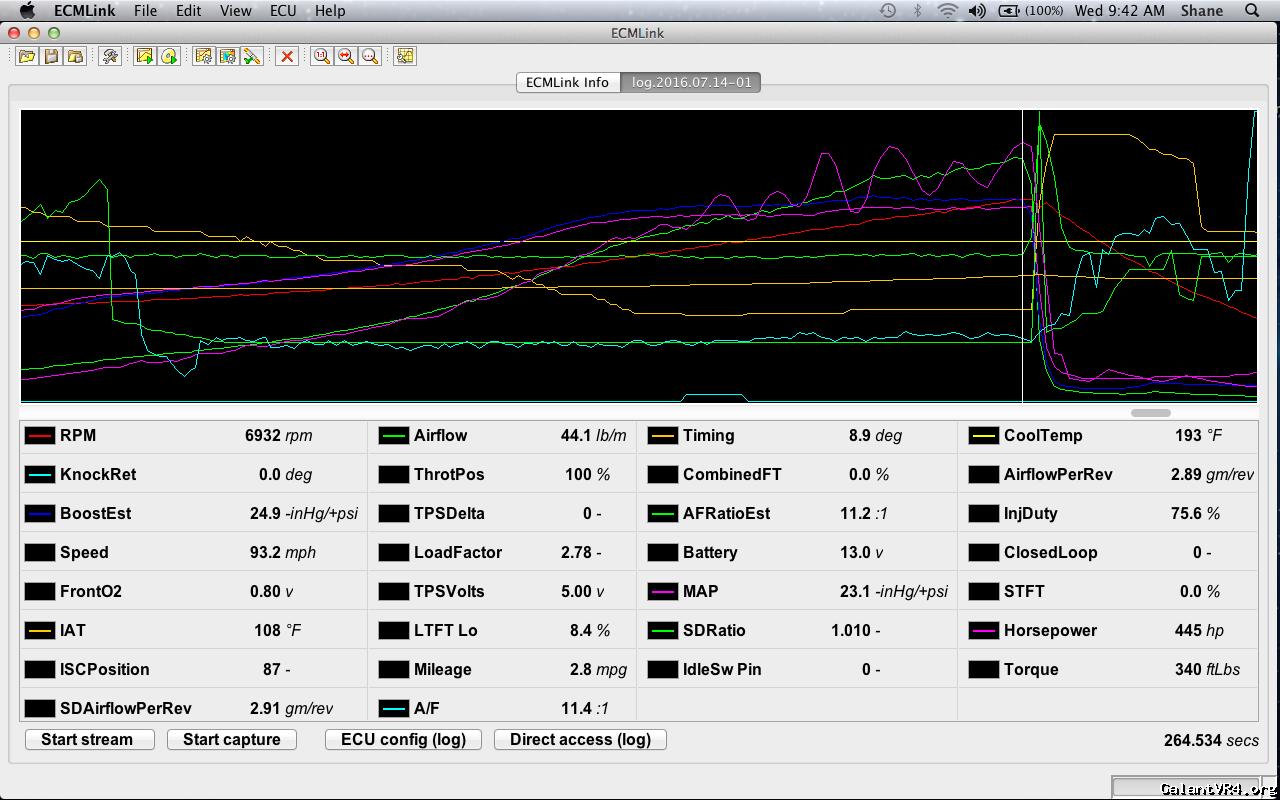The width and height of the screenshot is (1280, 800).
Task: Click the red RPM color swatch
Action: click(x=39, y=436)
